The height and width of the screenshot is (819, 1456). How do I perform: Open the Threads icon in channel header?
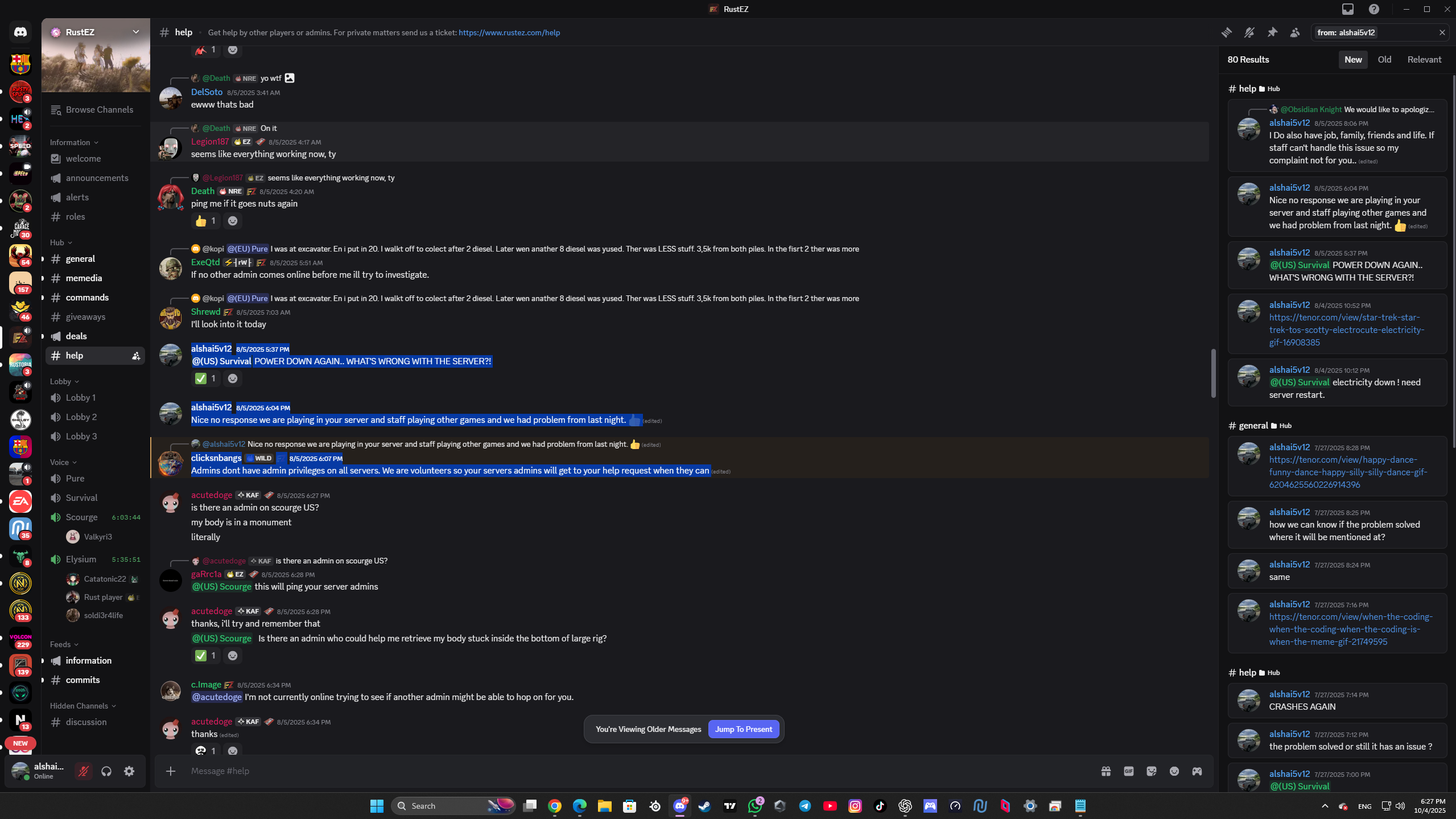point(1226,32)
